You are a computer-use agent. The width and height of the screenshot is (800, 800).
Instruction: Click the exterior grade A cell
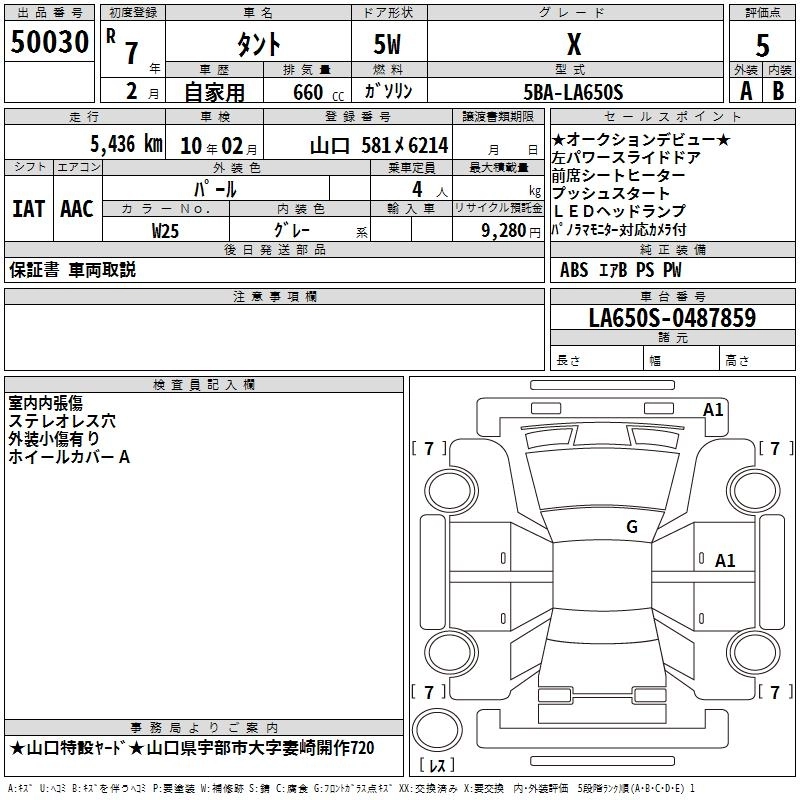[x=745, y=91]
